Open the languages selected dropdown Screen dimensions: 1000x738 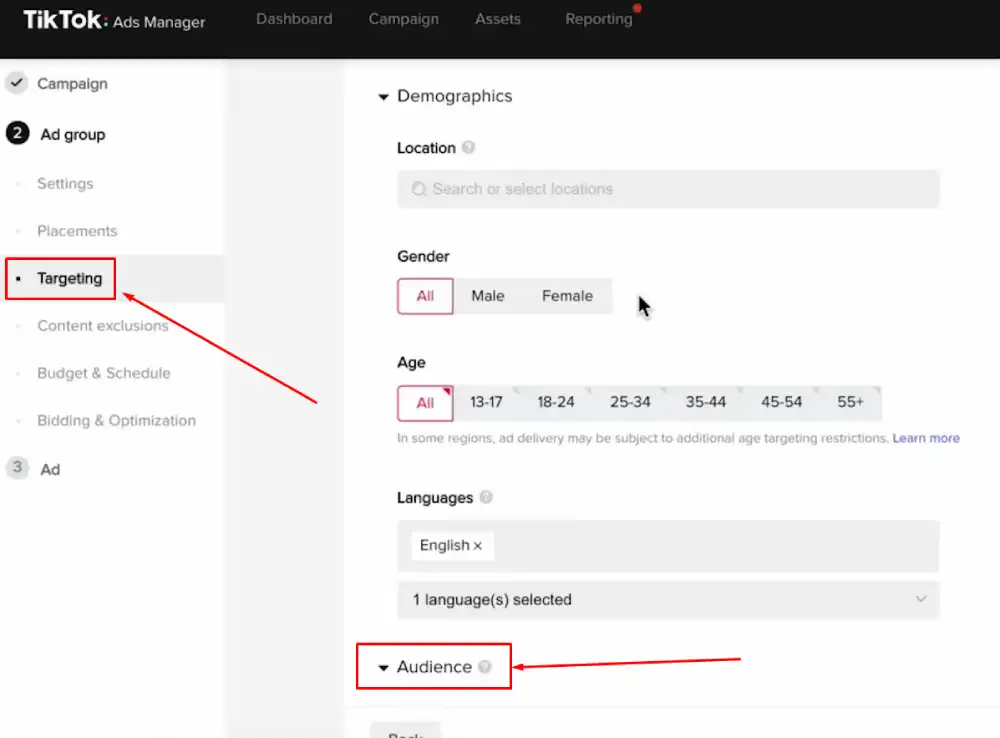668,600
